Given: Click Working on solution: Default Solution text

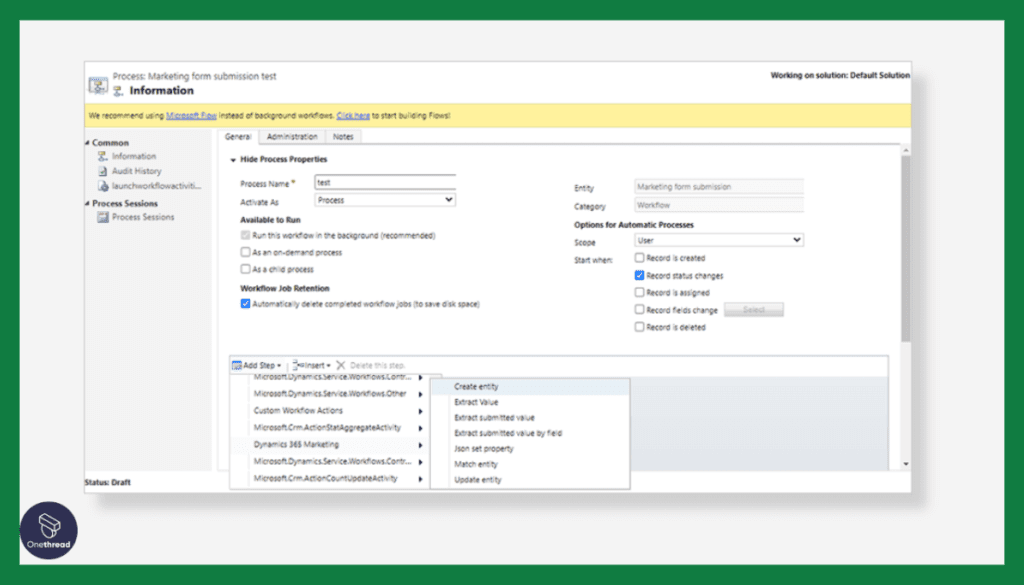Looking at the screenshot, I should tap(840, 75).
